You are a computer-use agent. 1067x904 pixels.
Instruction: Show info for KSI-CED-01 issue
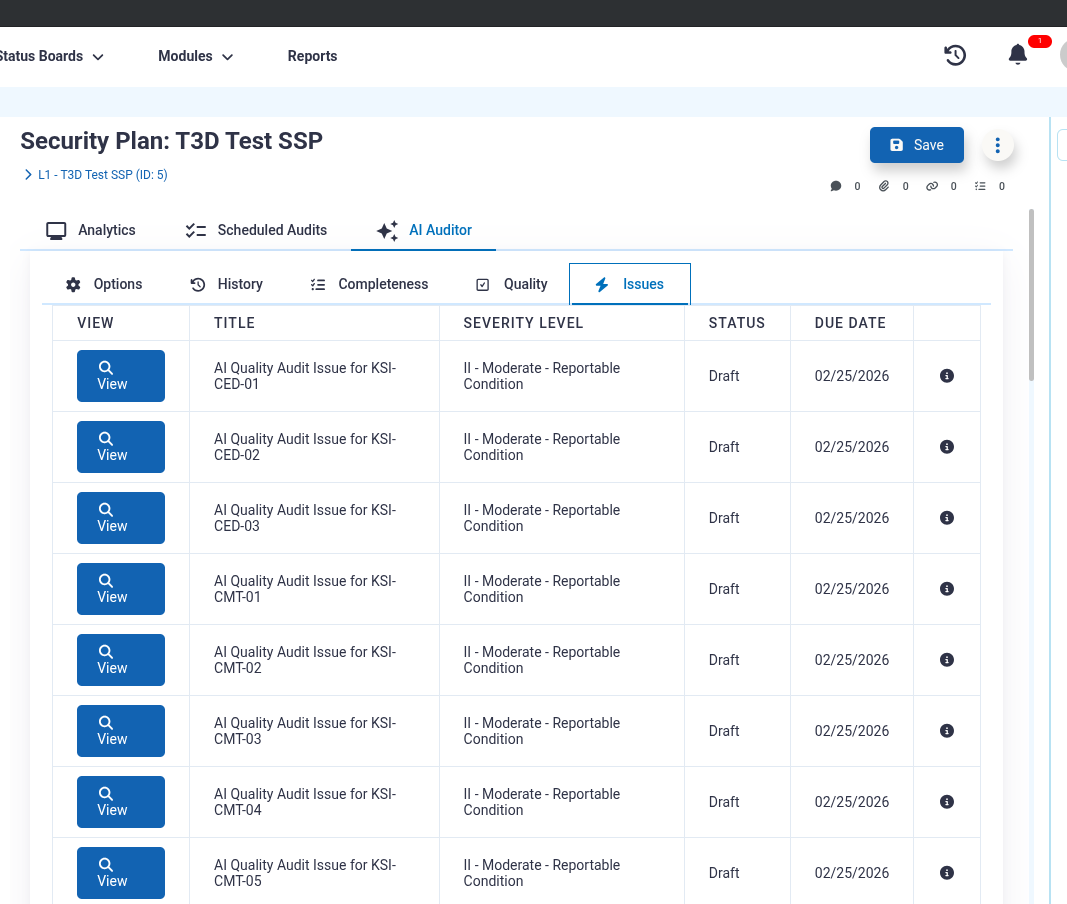pyautogui.click(x=947, y=376)
